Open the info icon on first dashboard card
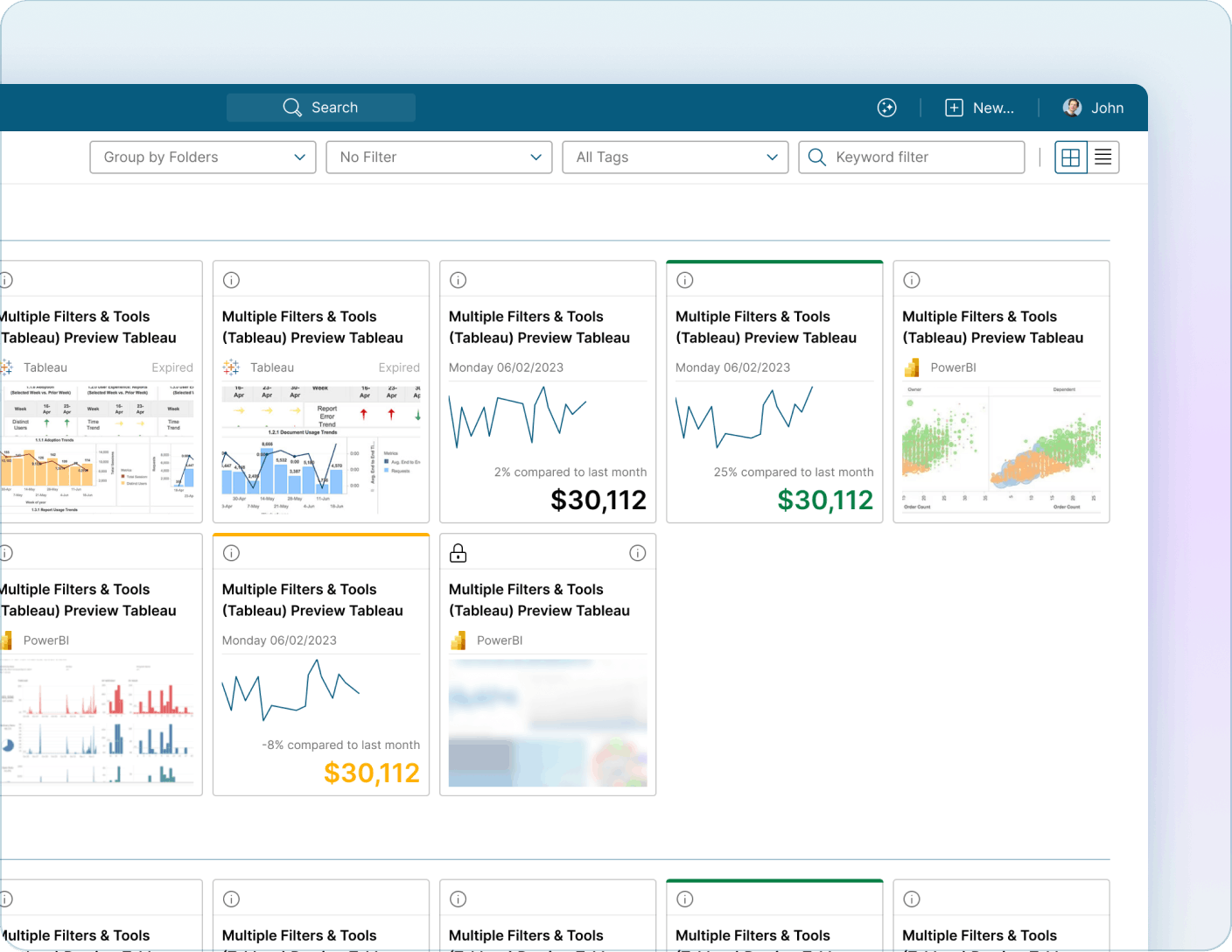The height and width of the screenshot is (952, 1232). [x=7, y=279]
